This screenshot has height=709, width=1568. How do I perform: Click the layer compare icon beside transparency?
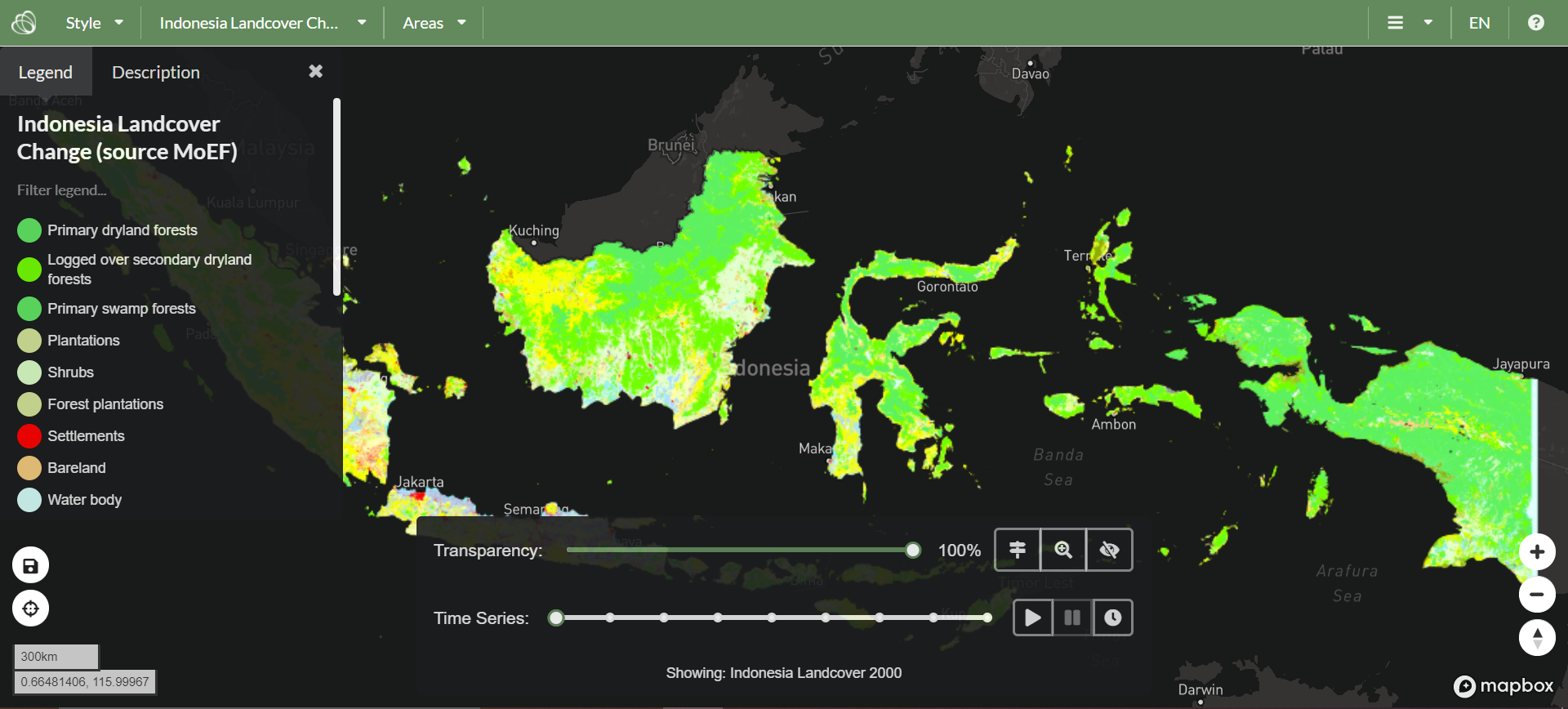pyautogui.click(x=1017, y=550)
